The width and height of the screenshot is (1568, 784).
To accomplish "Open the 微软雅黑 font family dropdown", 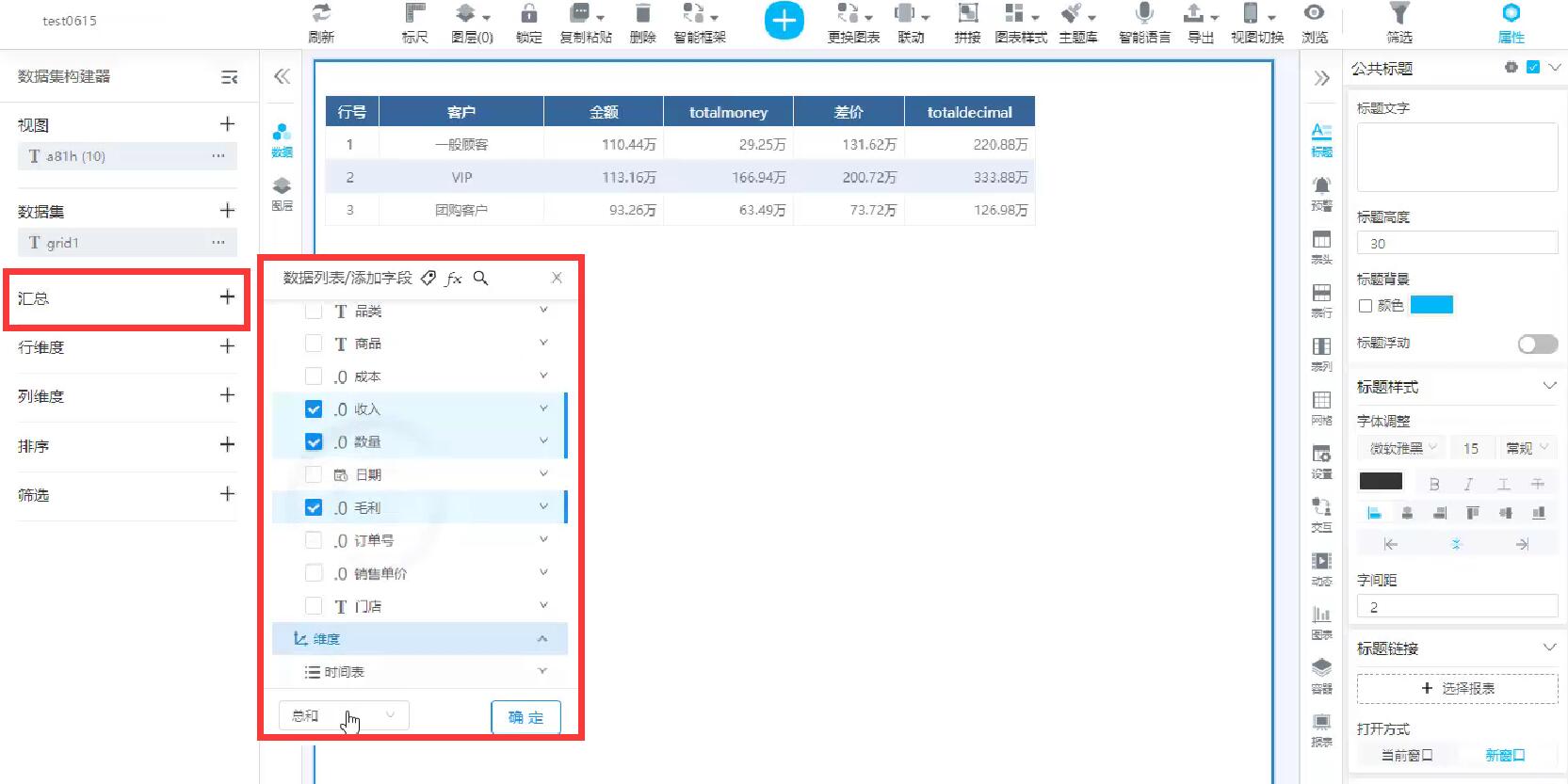I will pyautogui.click(x=1399, y=448).
